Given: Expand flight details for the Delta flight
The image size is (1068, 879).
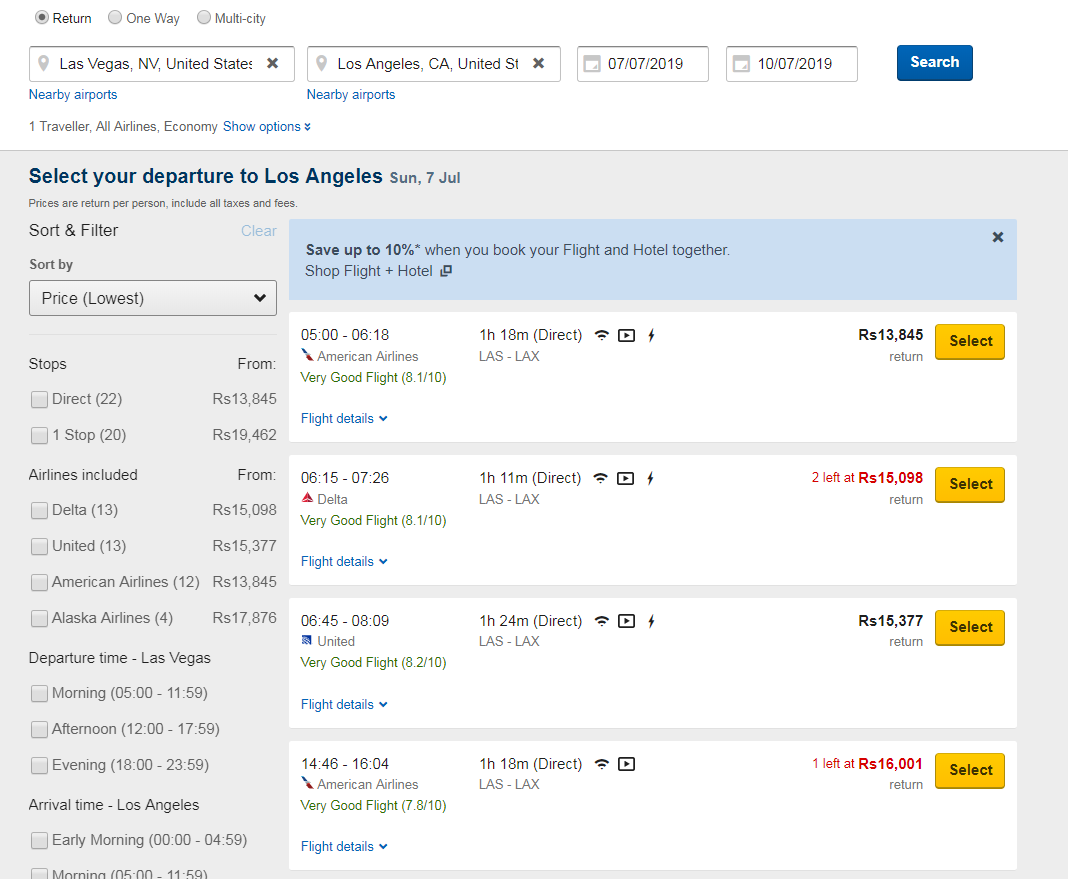Looking at the screenshot, I should [x=344, y=561].
